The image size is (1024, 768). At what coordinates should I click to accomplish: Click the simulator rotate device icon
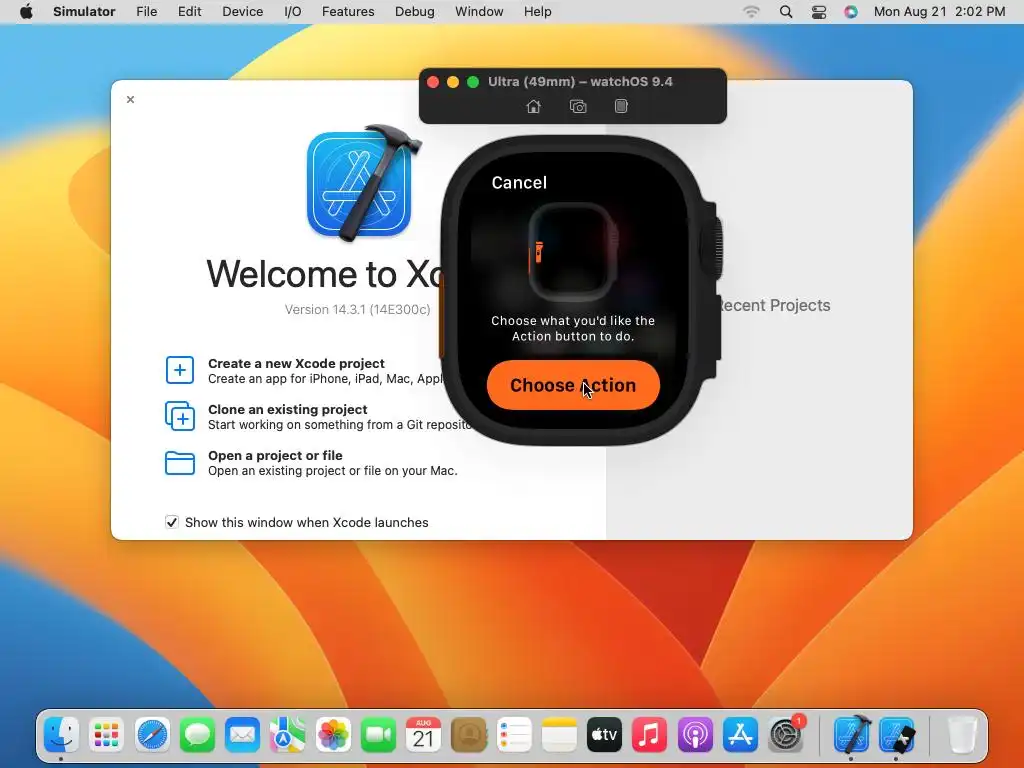pyautogui.click(x=621, y=106)
